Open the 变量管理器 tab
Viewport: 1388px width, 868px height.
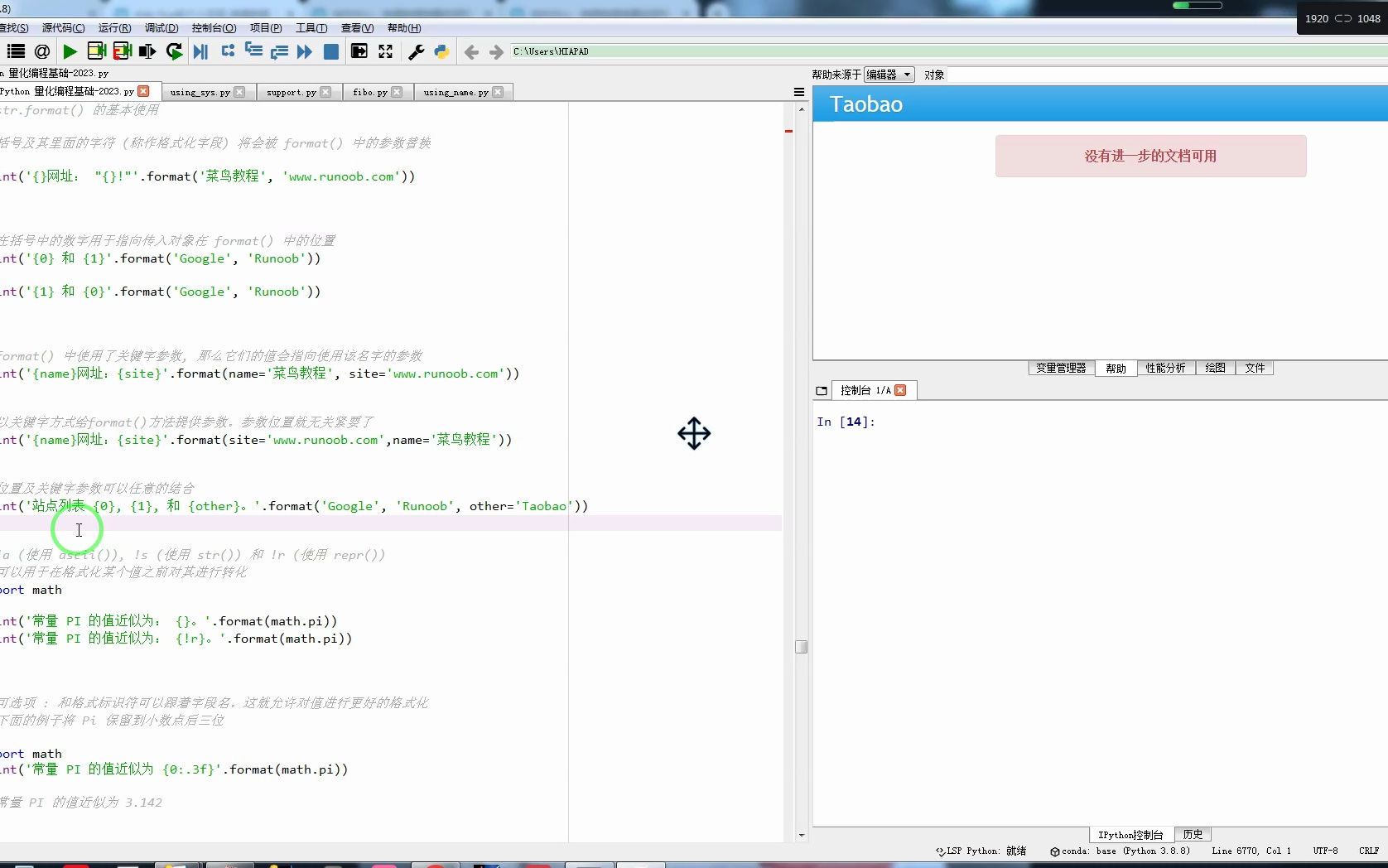(1061, 368)
